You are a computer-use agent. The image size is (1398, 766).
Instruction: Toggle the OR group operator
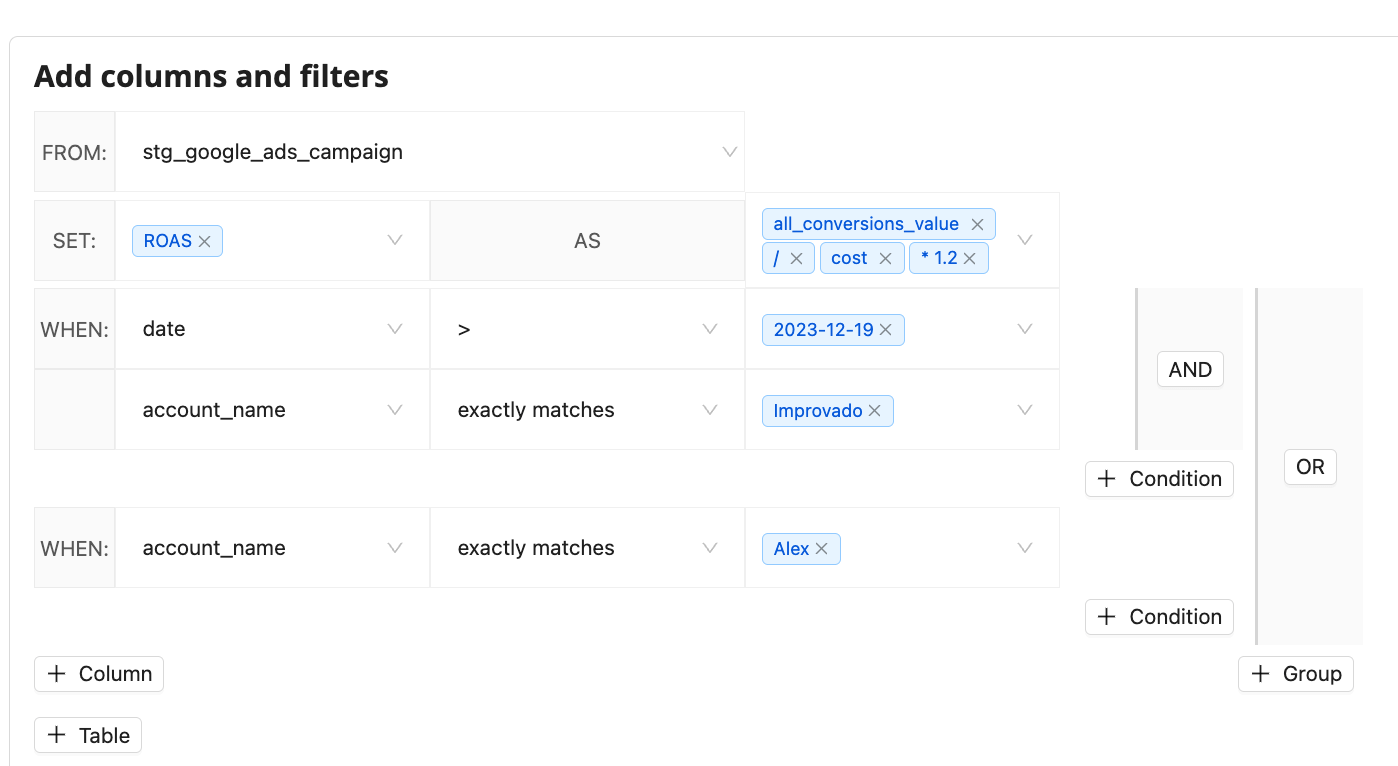pos(1310,467)
